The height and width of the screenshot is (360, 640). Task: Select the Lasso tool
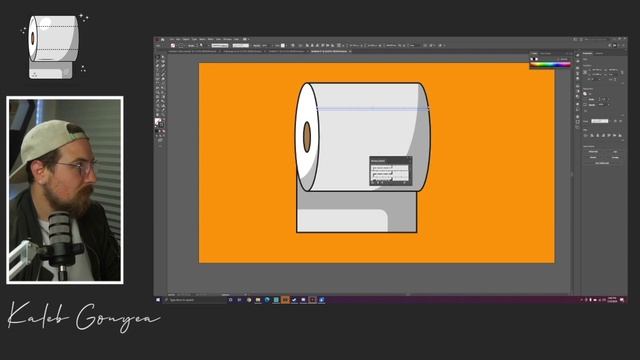163,62
